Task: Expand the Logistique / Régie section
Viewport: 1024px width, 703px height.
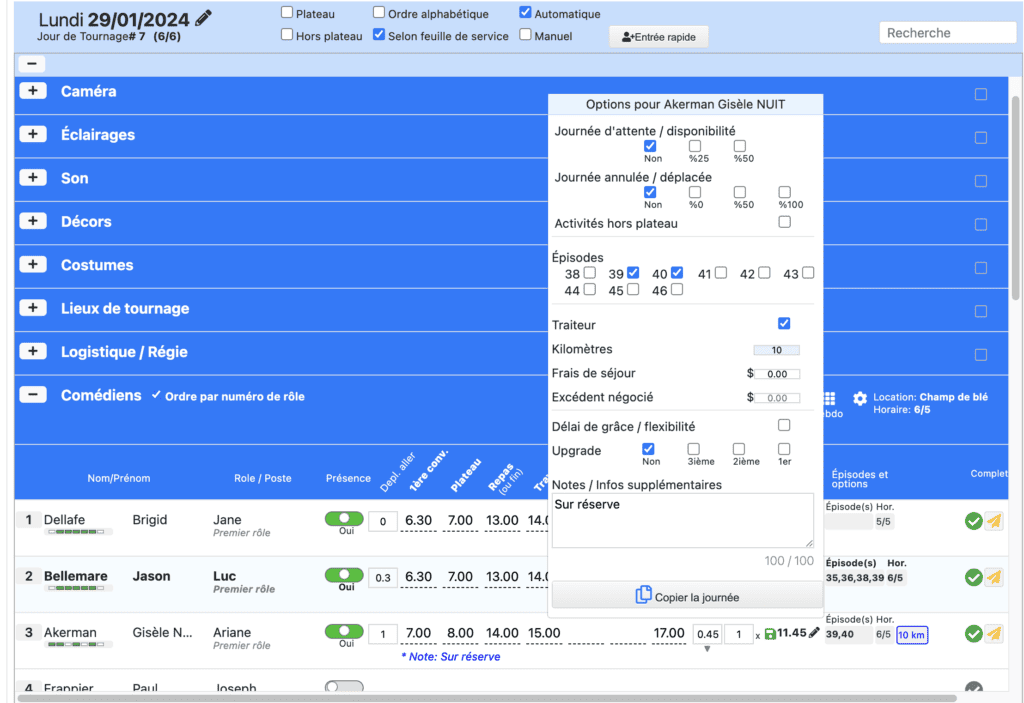Action: [33, 352]
